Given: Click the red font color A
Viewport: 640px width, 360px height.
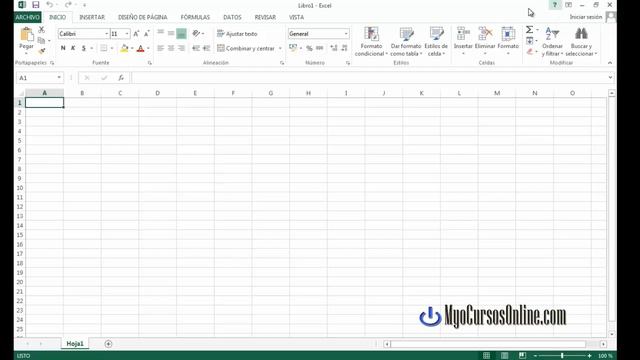Looking at the screenshot, I should click(x=140, y=49).
